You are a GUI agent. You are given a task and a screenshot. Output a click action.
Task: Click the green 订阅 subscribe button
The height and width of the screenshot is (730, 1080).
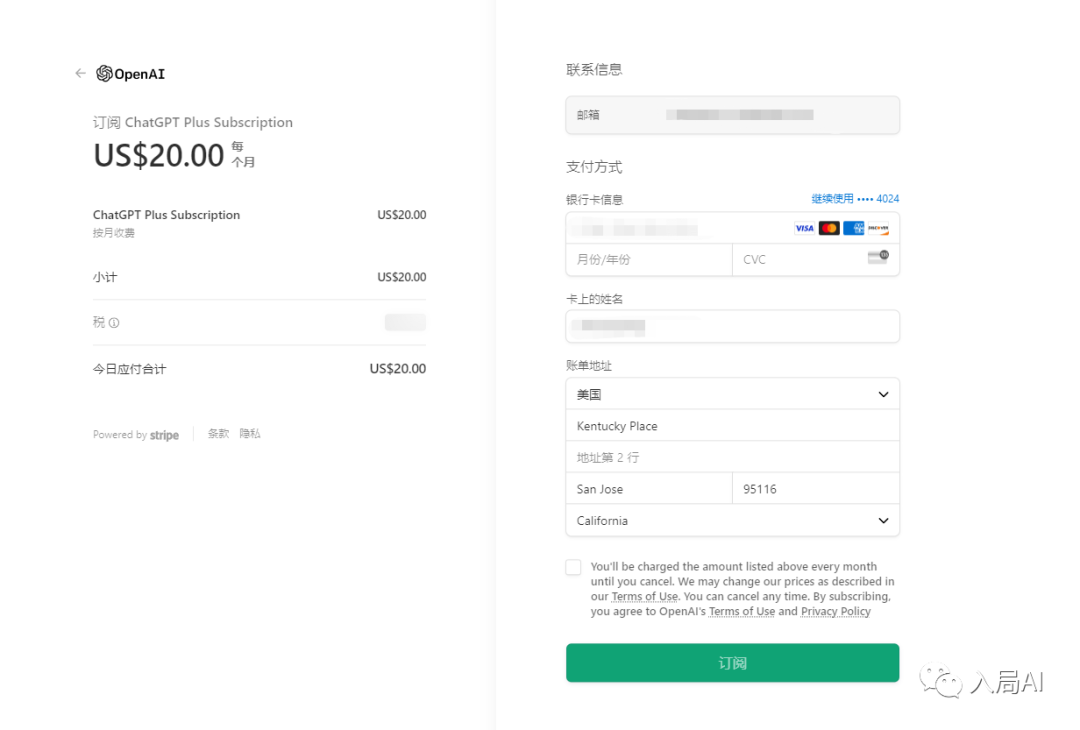tap(732, 663)
